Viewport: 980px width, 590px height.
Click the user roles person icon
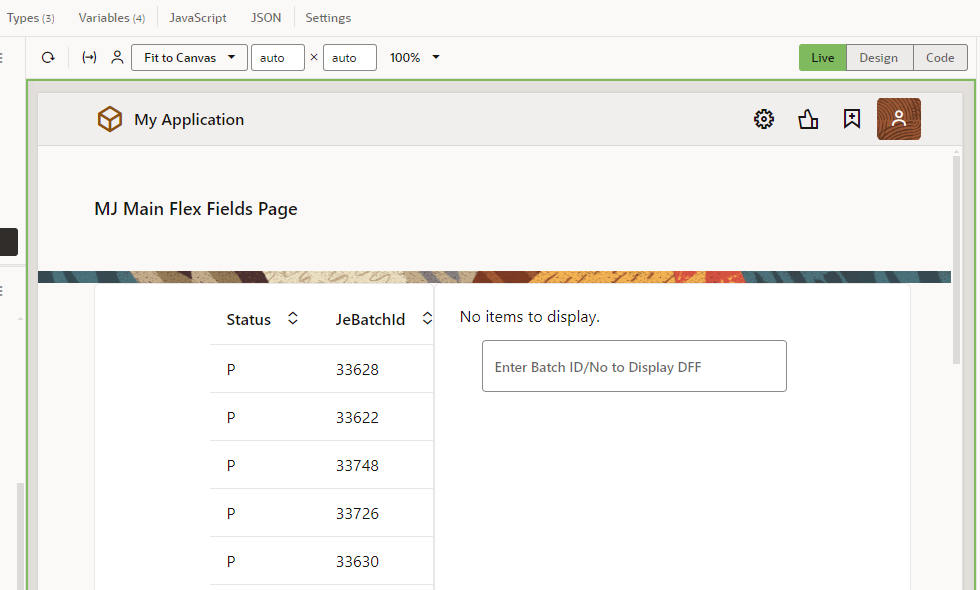click(117, 58)
